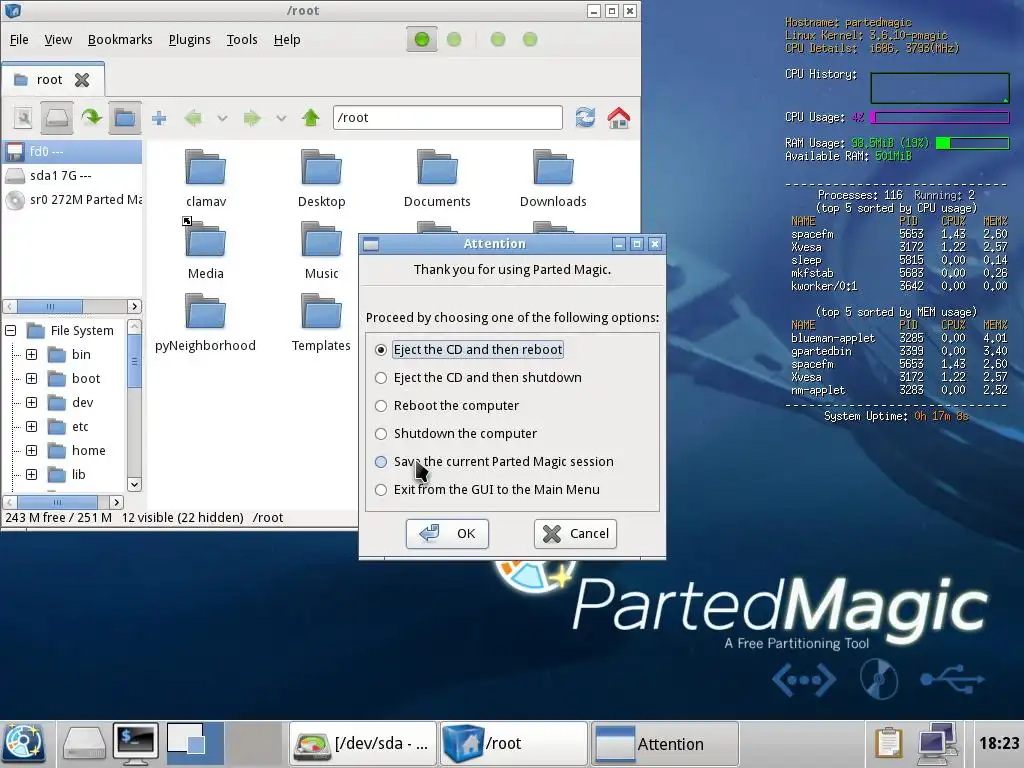This screenshot has height=768, width=1024.
Task: Choose Eject the CD and then reboot
Action: 470,349
